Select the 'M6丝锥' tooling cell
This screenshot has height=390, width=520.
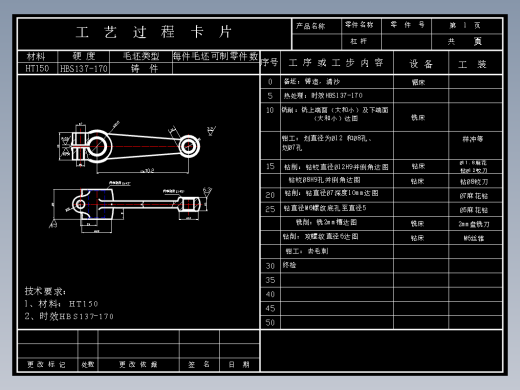click(475, 238)
